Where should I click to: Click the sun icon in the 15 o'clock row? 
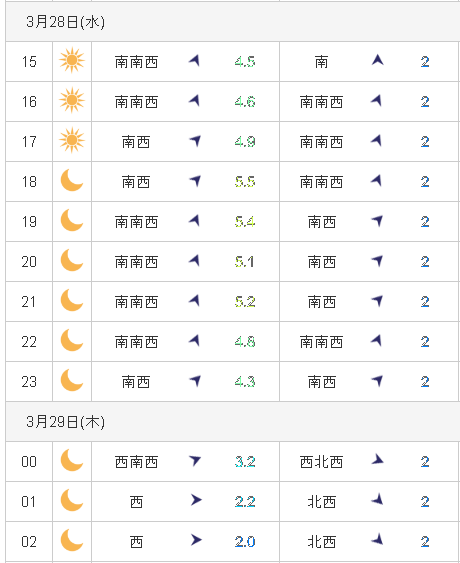point(72,60)
